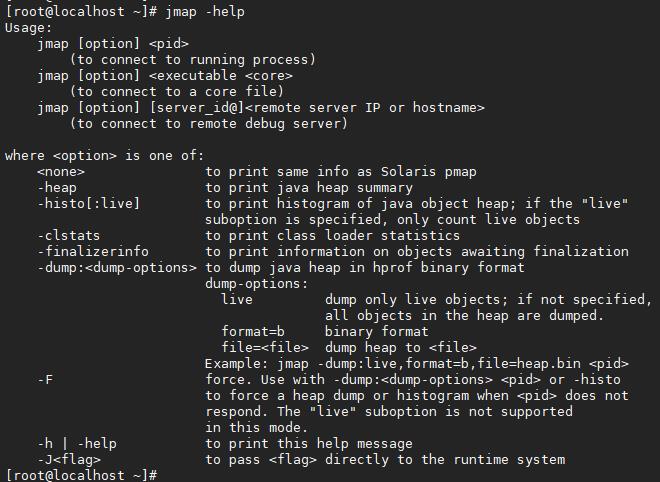Click the Usage: heading

tap(28, 28)
